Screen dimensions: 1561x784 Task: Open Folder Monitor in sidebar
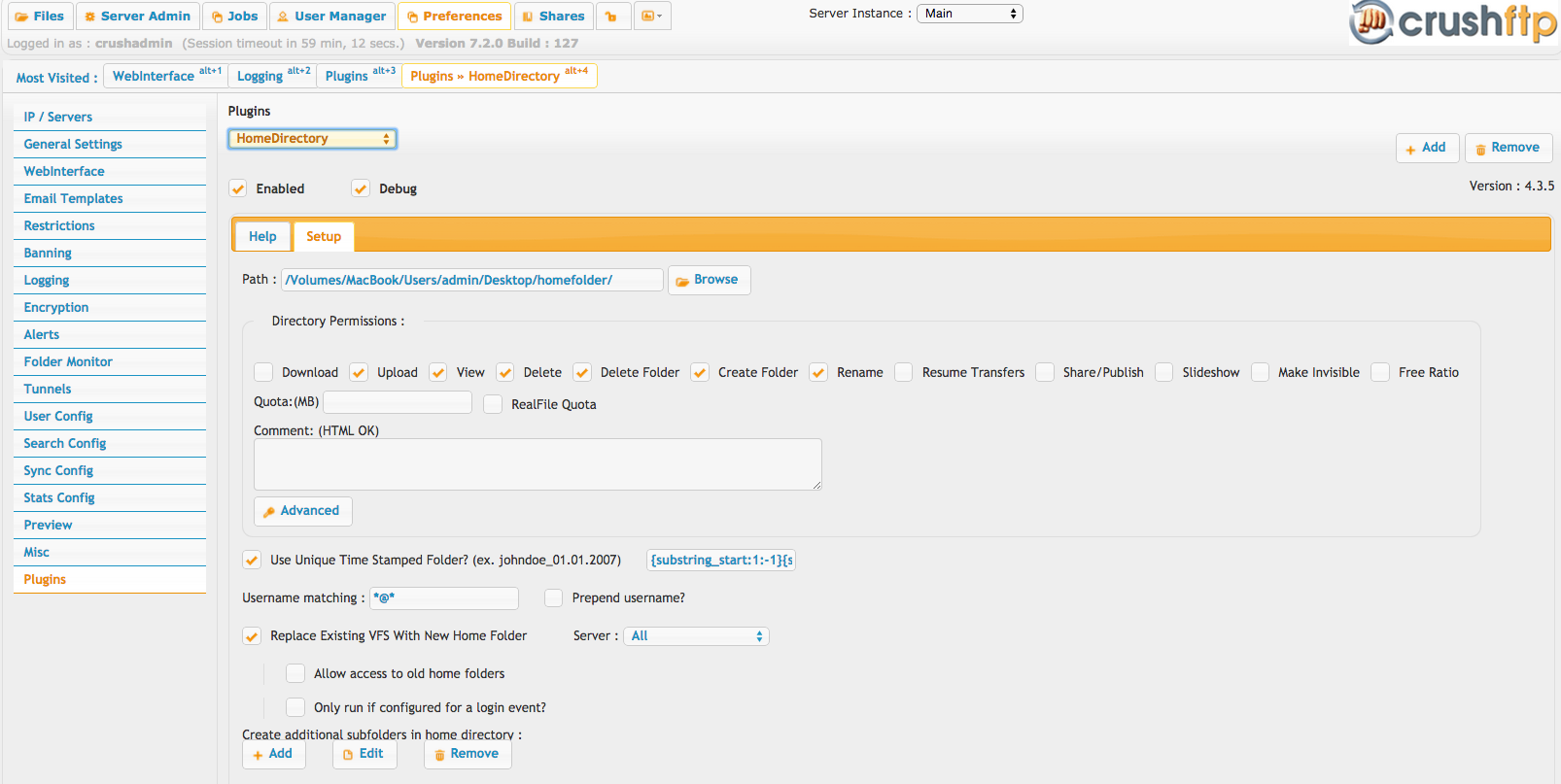tap(110, 361)
